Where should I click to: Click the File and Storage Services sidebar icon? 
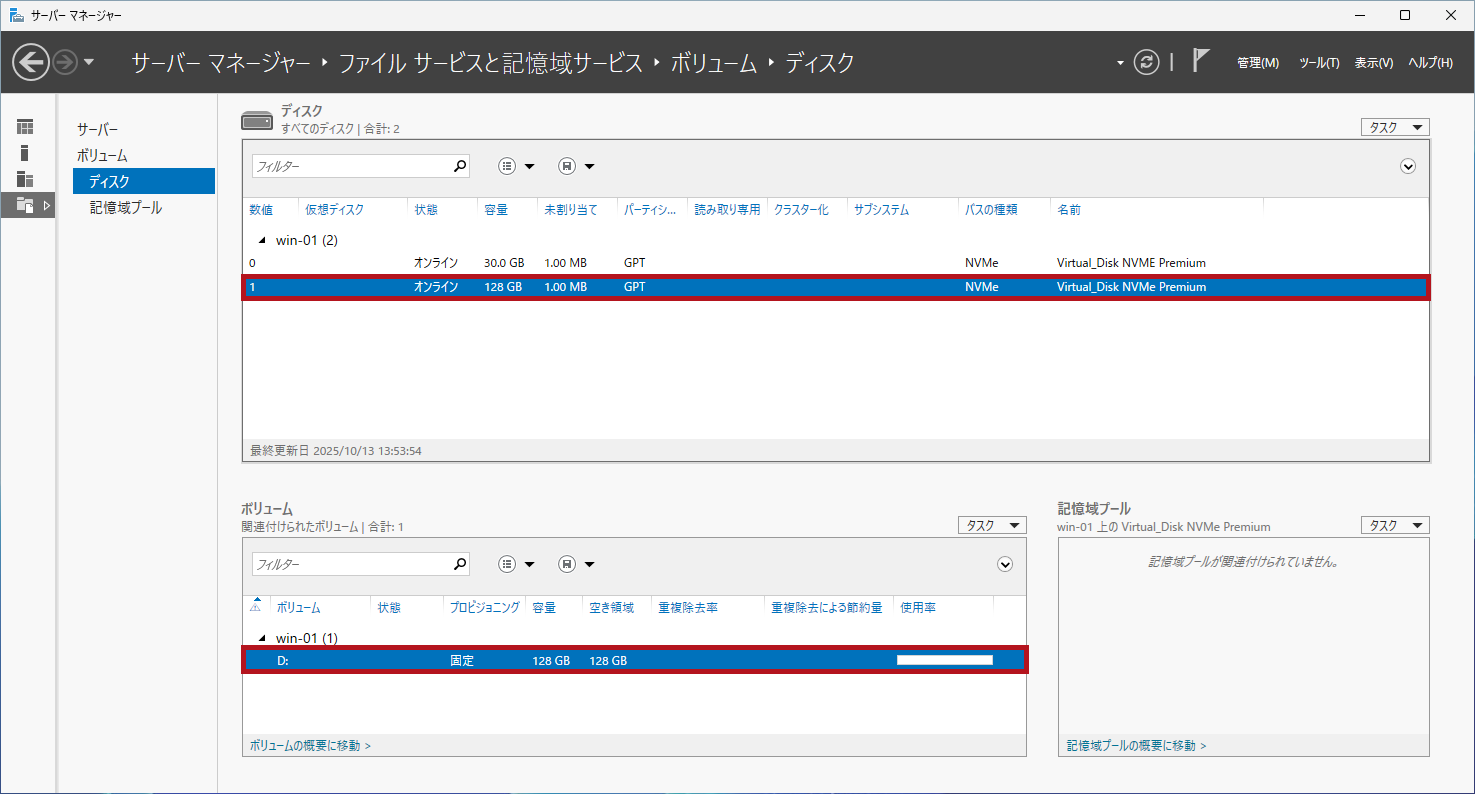(x=25, y=205)
